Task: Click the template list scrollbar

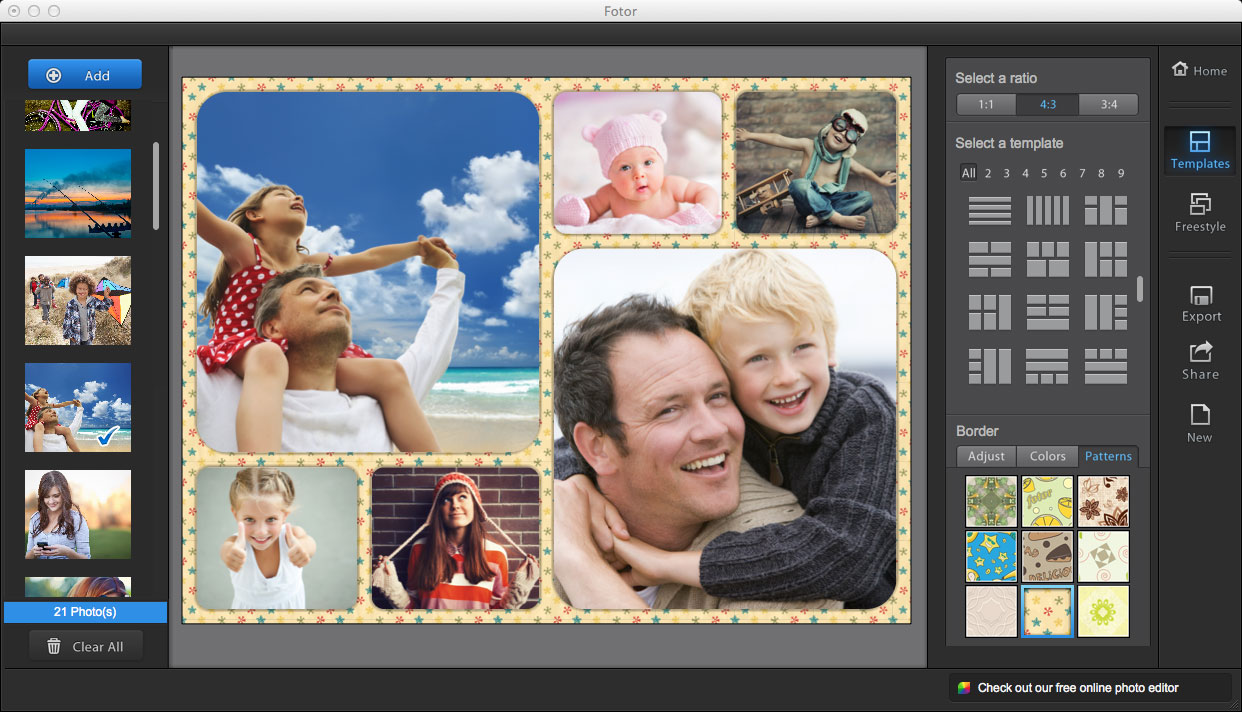Action: click(1140, 289)
